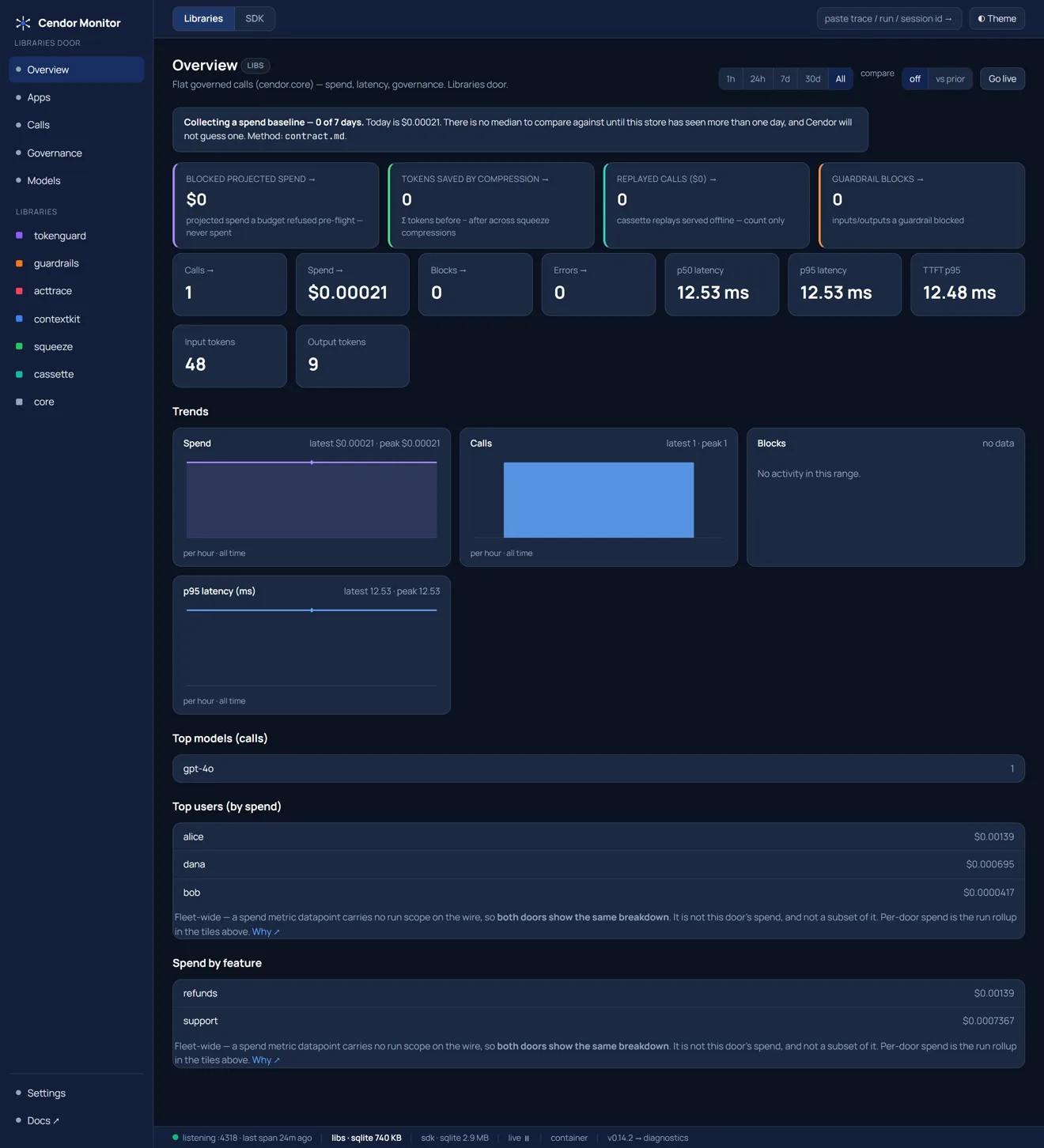Open Why link under Top users
Screen dimensions: 1044x1148
(x=266, y=931)
